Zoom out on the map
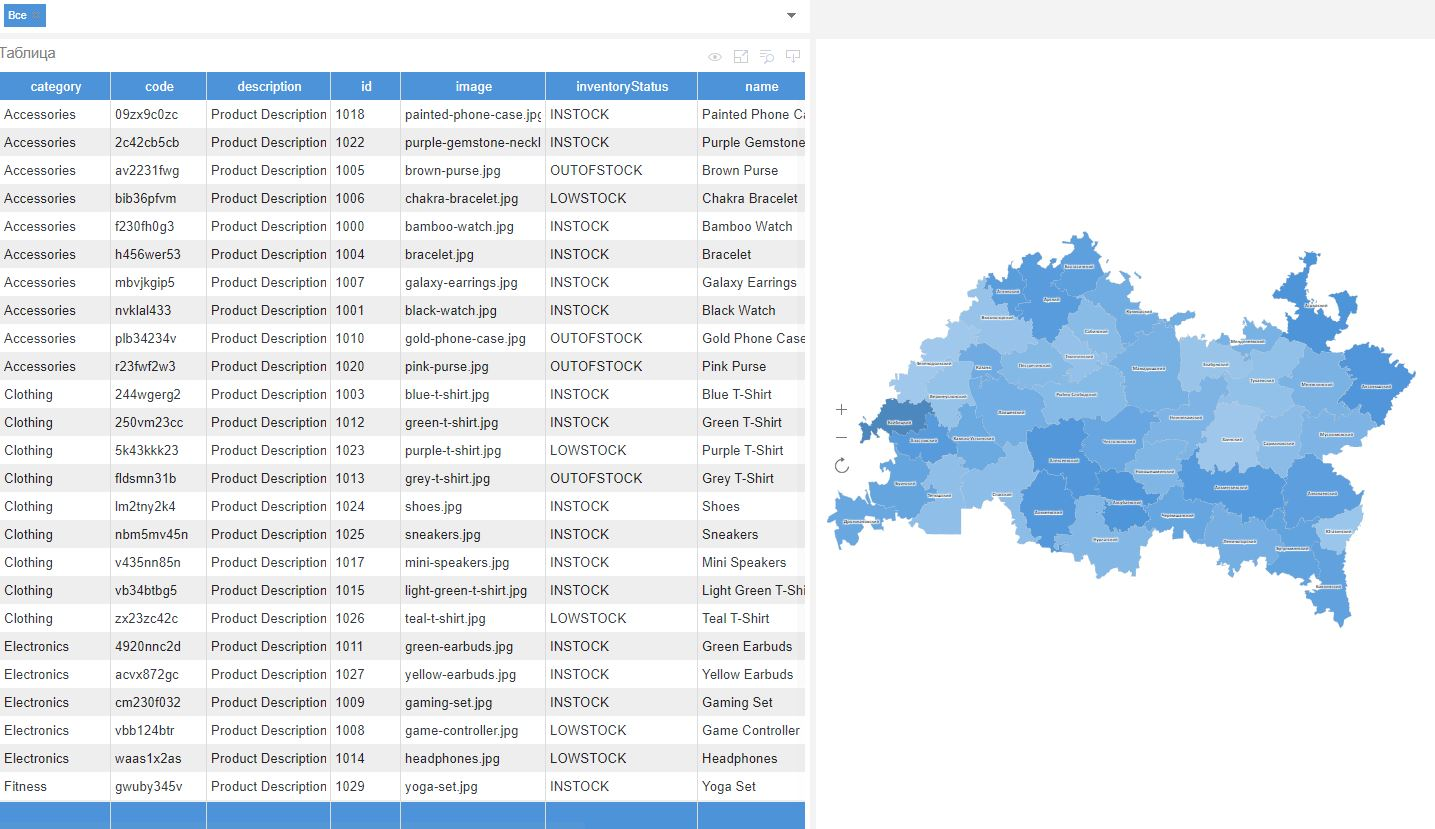Image resolution: width=1435 pixels, height=829 pixels. pos(841,438)
